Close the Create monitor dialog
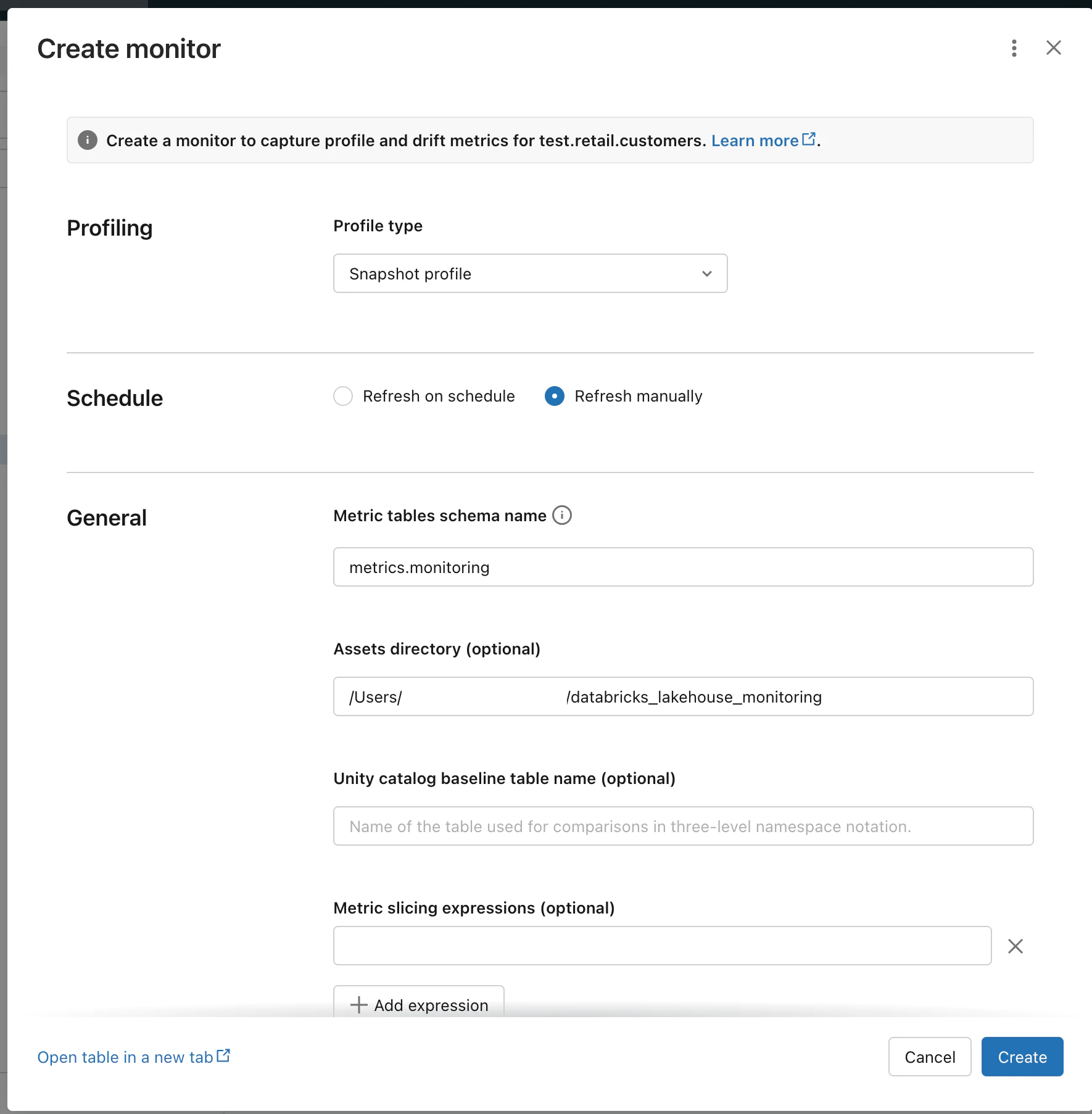The image size is (1092, 1114). [1054, 47]
